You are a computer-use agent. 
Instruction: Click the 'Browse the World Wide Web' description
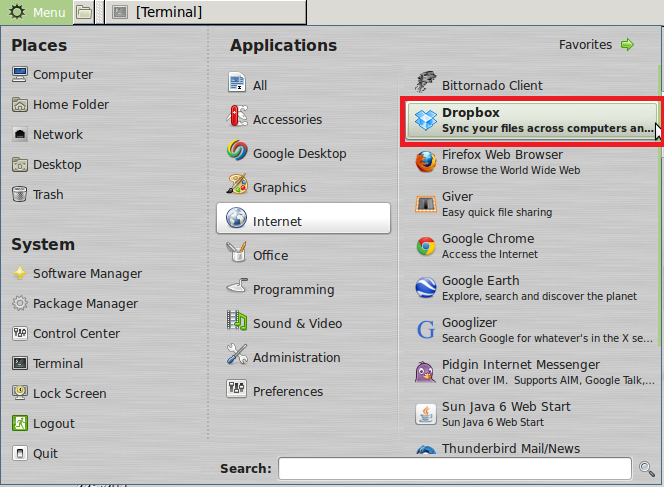pyautogui.click(x=511, y=170)
